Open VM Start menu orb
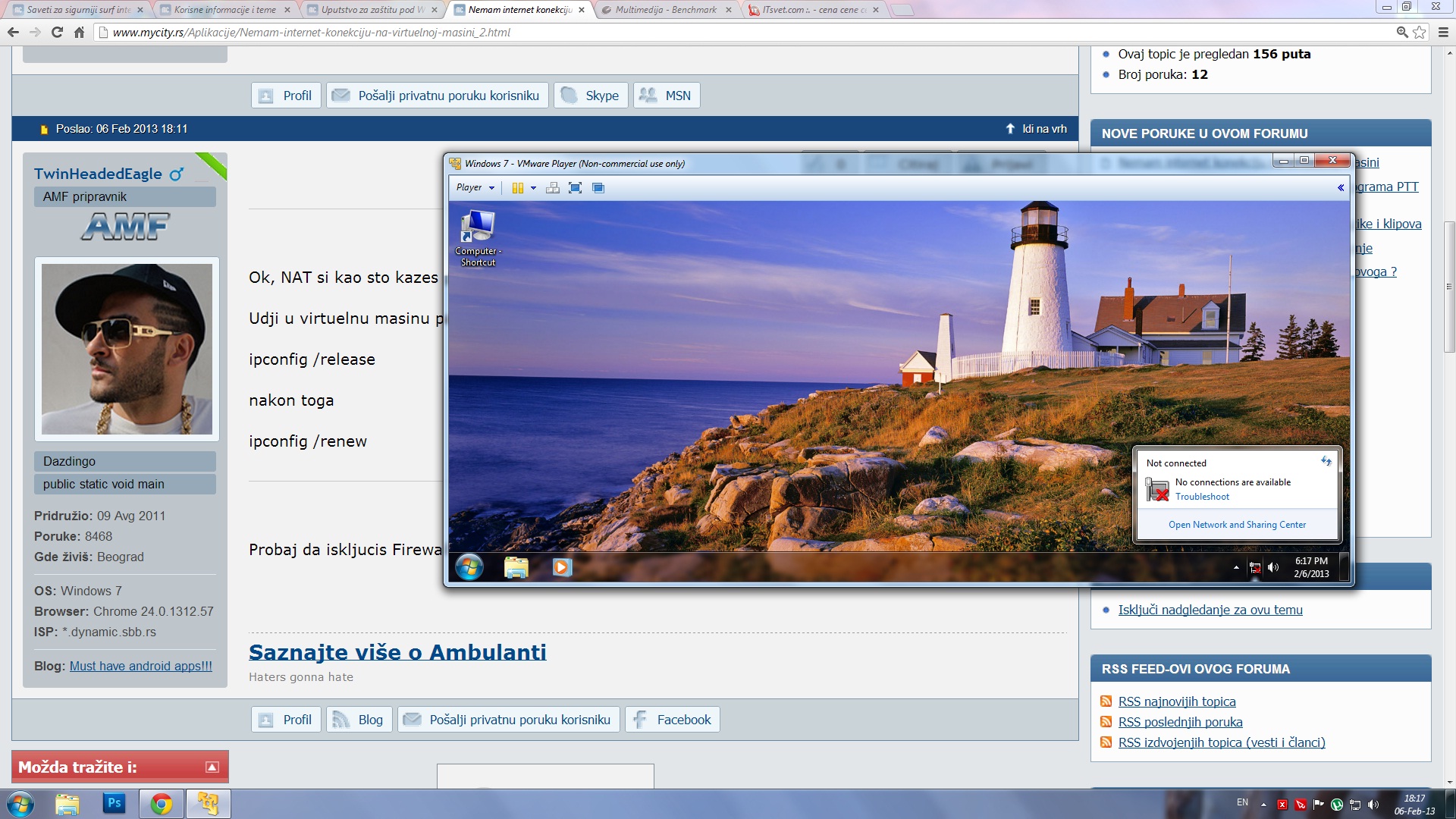This screenshot has height=819, width=1456. point(469,567)
